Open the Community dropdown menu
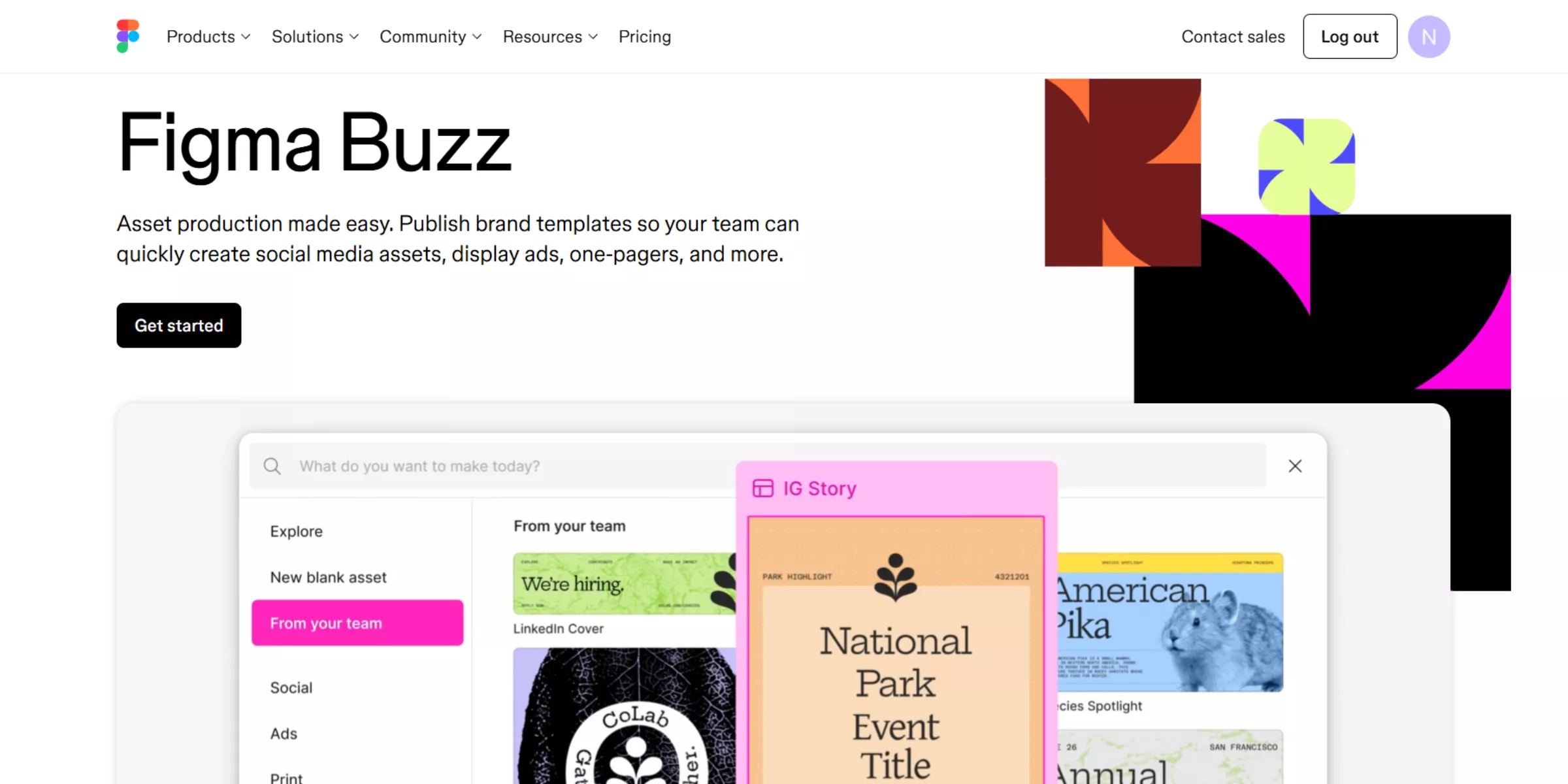Viewport: 1568px width, 784px height. [x=431, y=37]
